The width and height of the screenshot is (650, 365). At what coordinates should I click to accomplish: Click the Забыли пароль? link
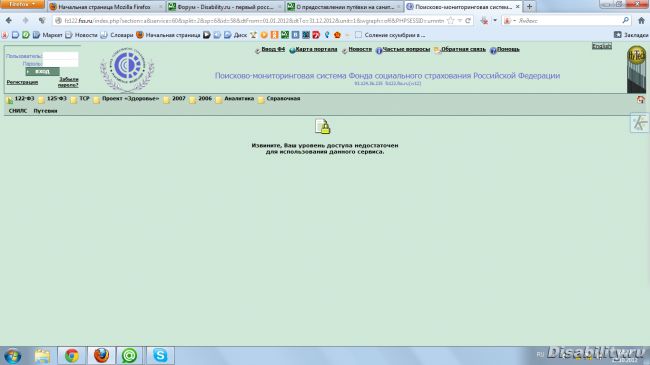pyautogui.click(x=68, y=82)
